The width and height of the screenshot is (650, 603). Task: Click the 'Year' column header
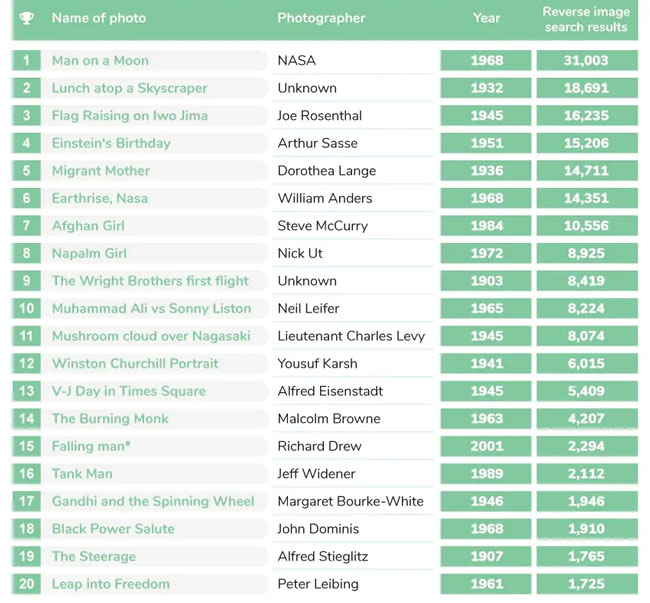(x=486, y=18)
